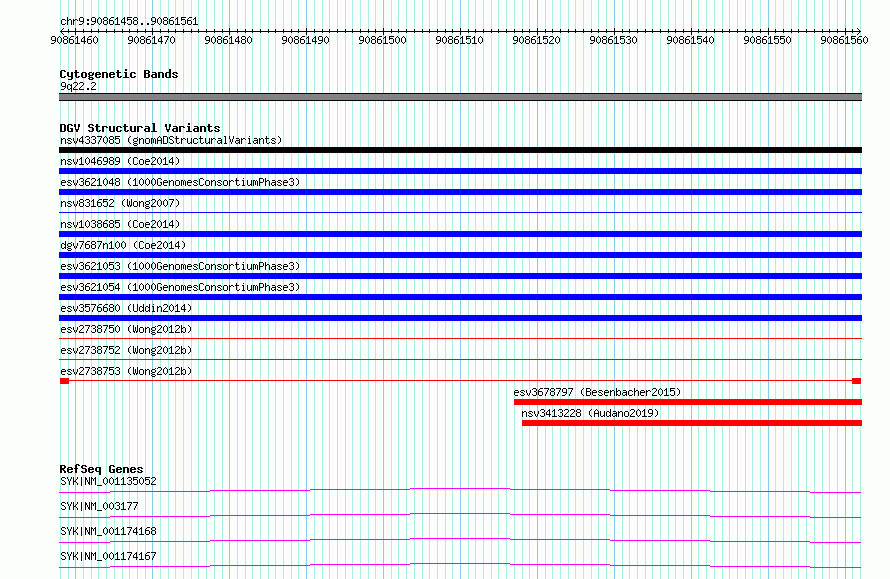Click the left red block of esv2738753
The height and width of the screenshot is (579, 890).
click(x=64, y=381)
